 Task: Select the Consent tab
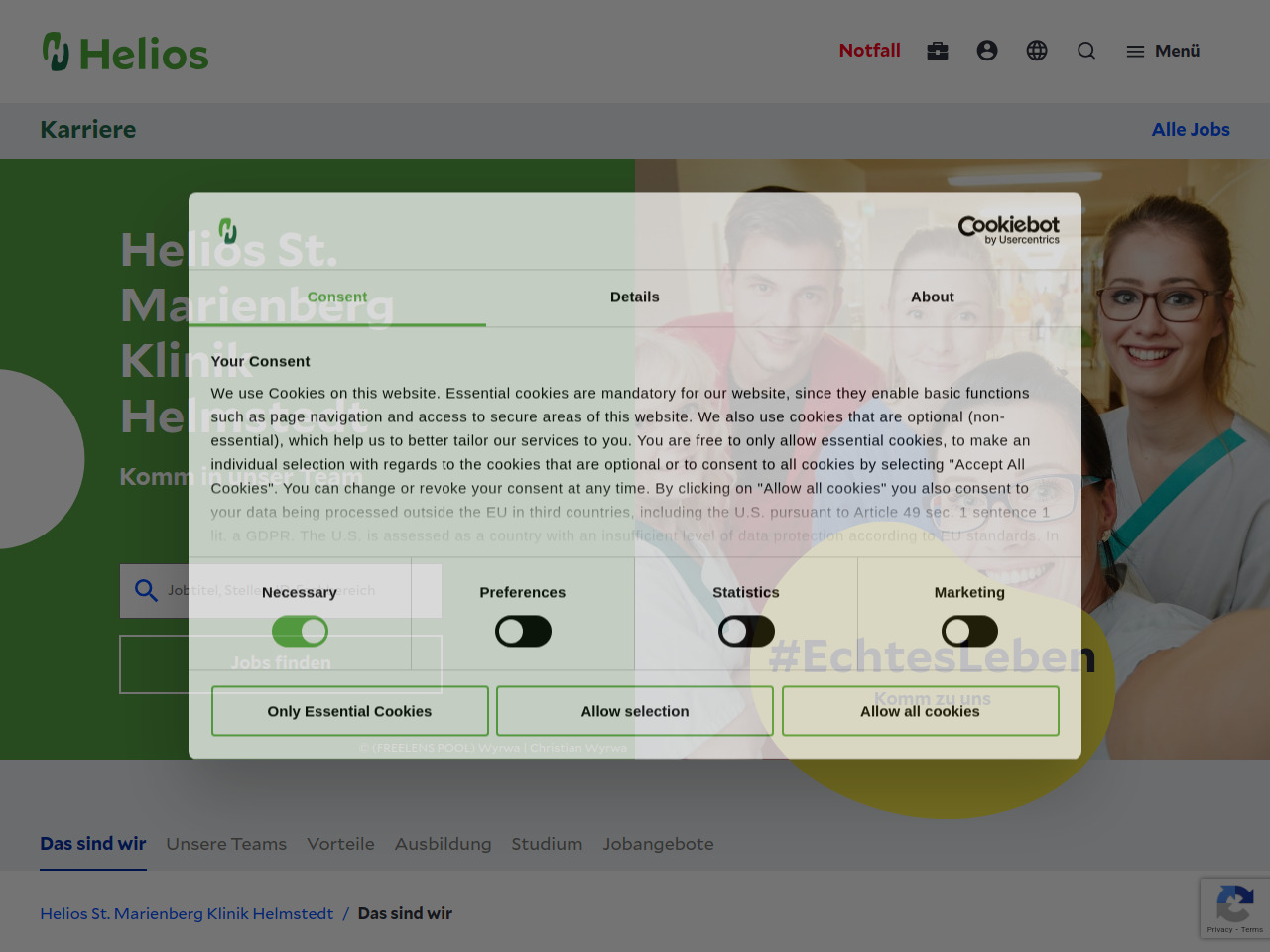(337, 297)
